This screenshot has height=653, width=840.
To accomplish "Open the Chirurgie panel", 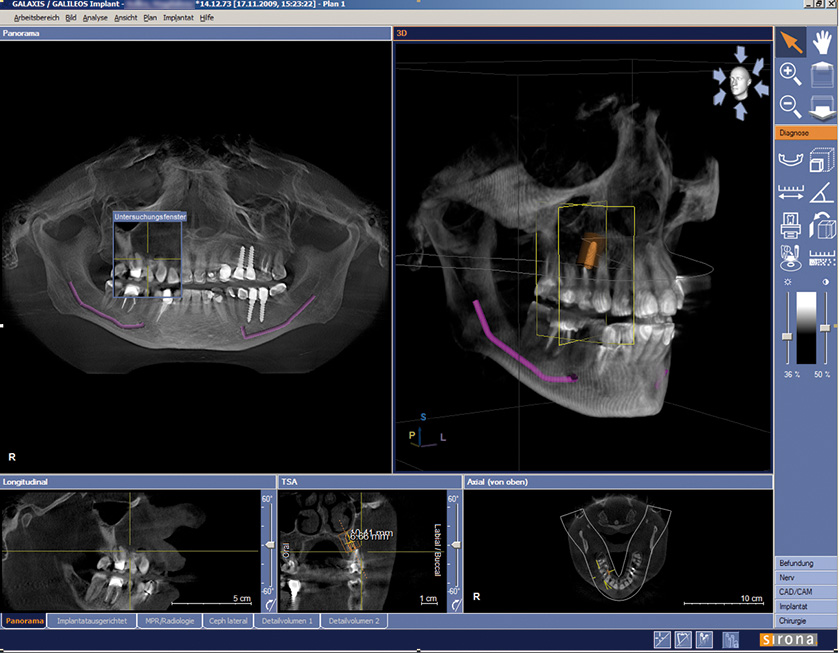I will pyautogui.click(x=806, y=621).
